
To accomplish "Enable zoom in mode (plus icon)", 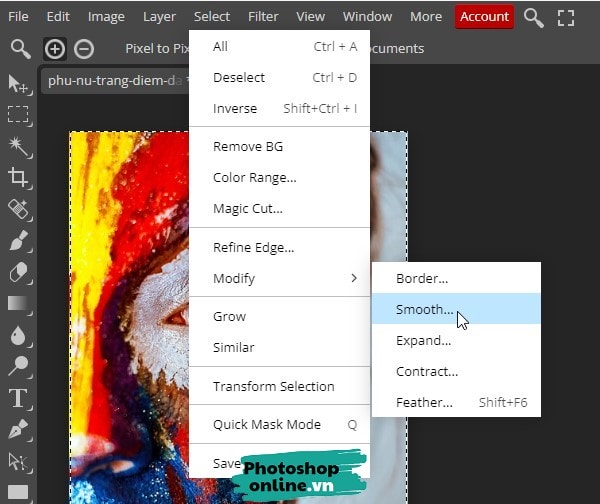I will coord(54,48).
